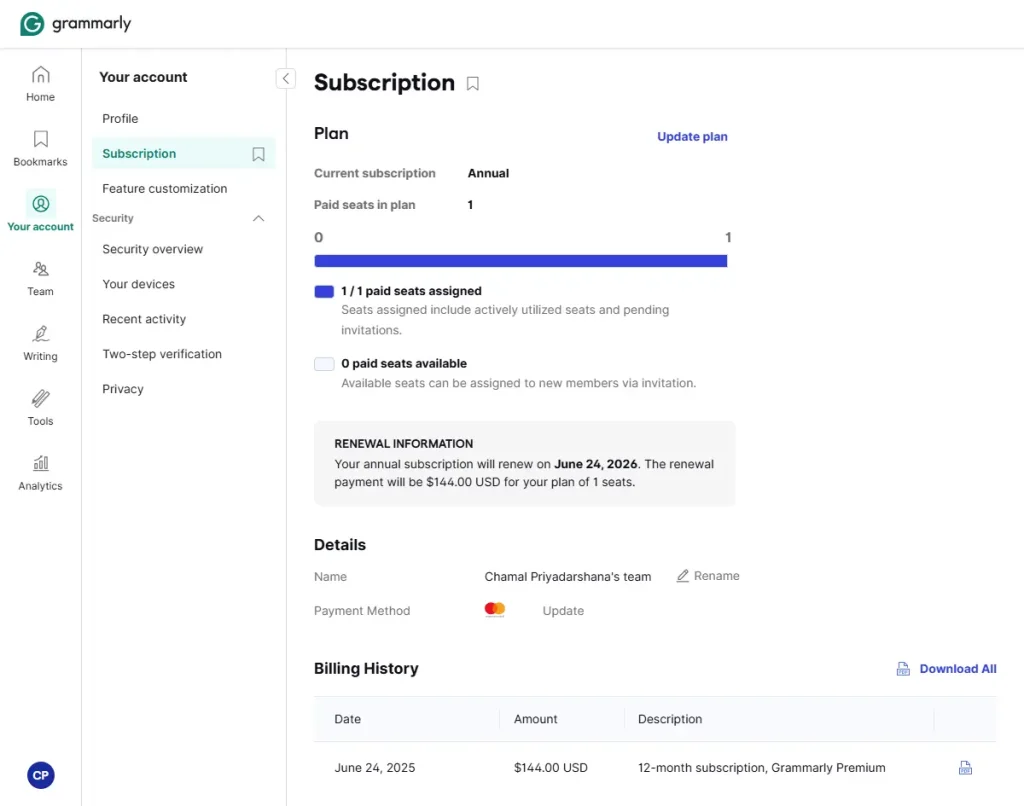Click the light available seats legend swatch
Image resolution: width=1024 pixels, height=806 pixels.
click(324, 364)
